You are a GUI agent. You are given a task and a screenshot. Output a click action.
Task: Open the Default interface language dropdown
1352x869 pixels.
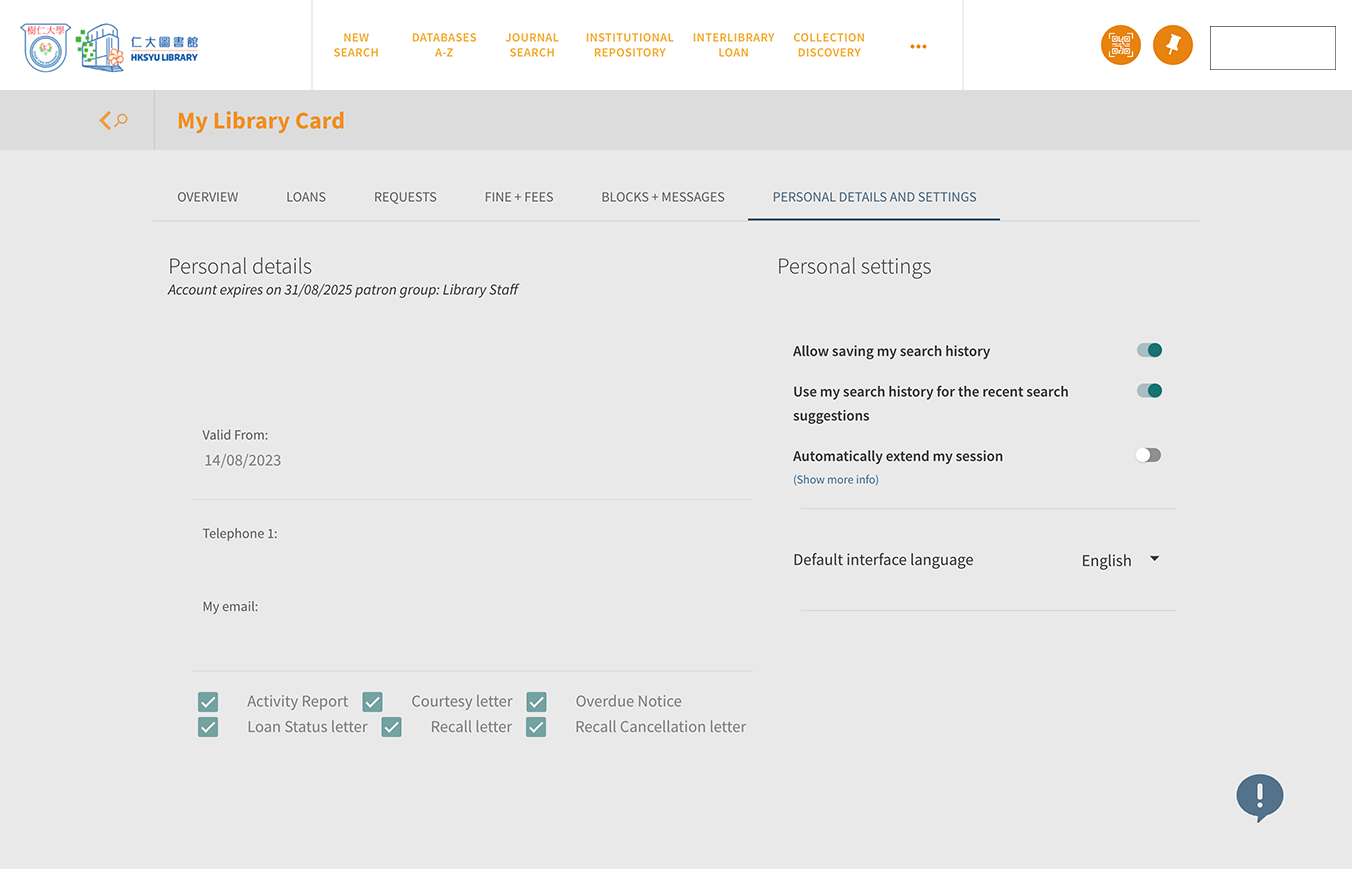pos(1120,560)
